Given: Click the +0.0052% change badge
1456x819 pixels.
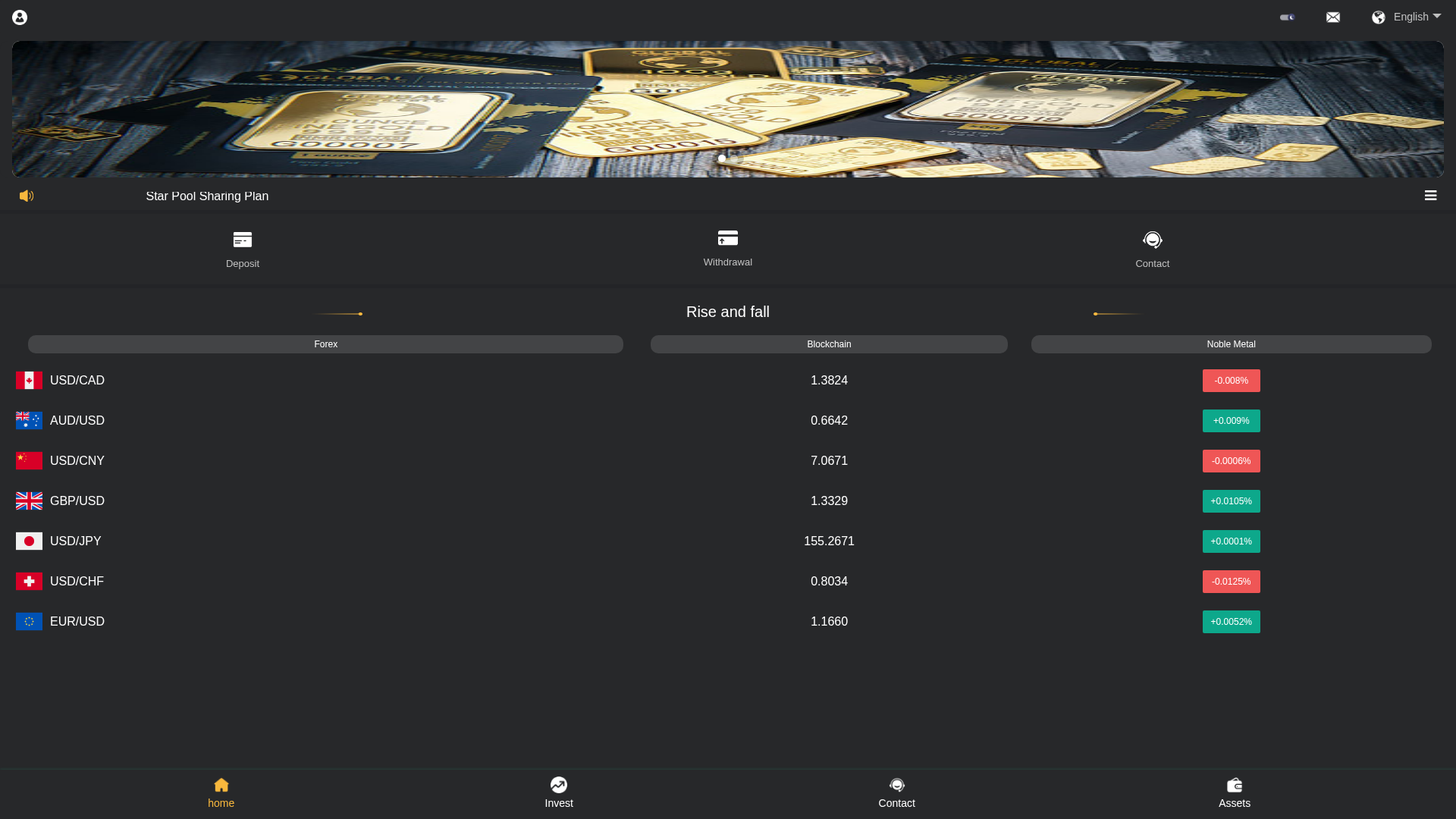Looking at the screenshot, I should pos(1231,622).
